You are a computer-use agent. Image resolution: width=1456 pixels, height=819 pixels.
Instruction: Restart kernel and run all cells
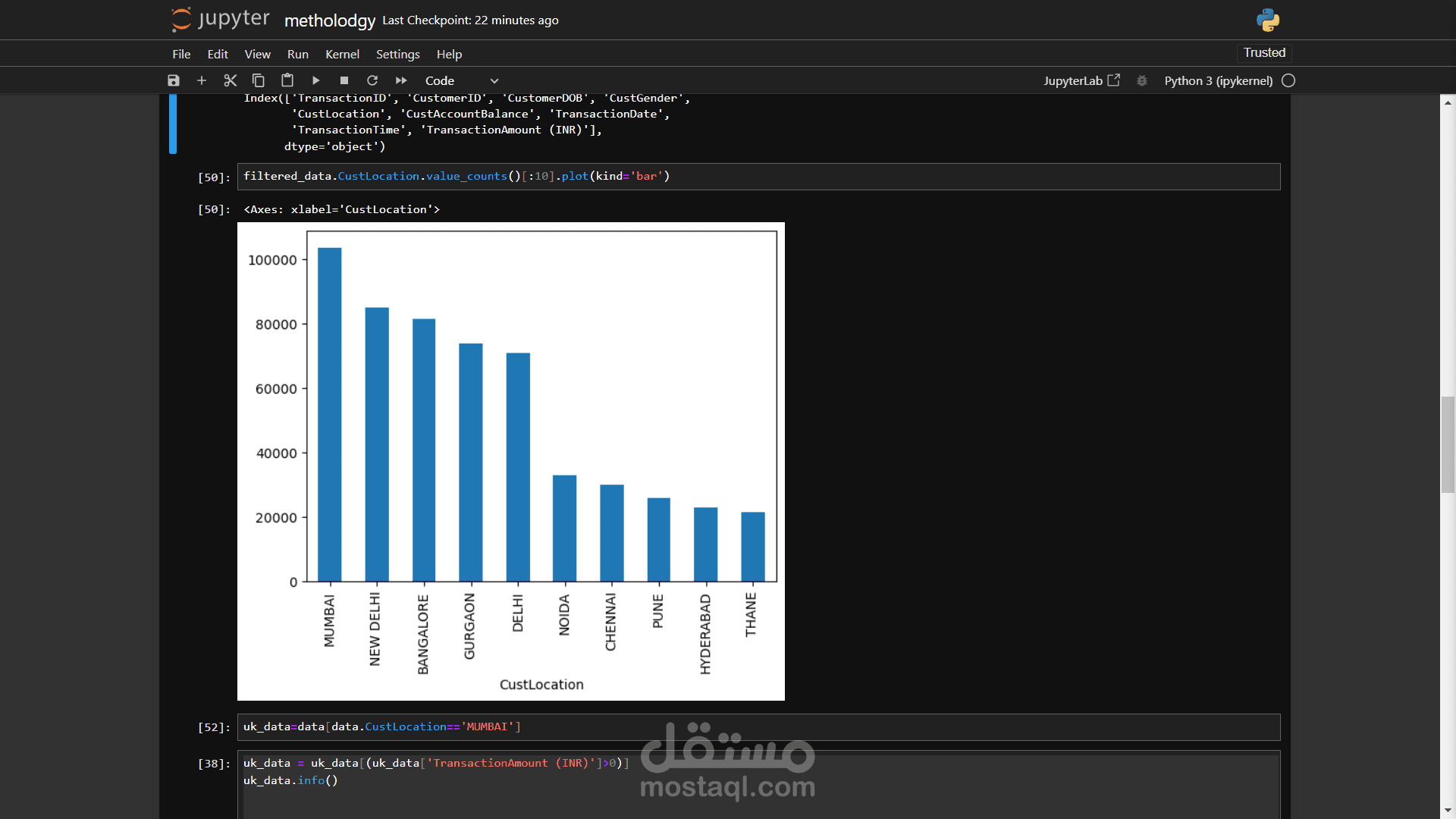tap(401, 80)
